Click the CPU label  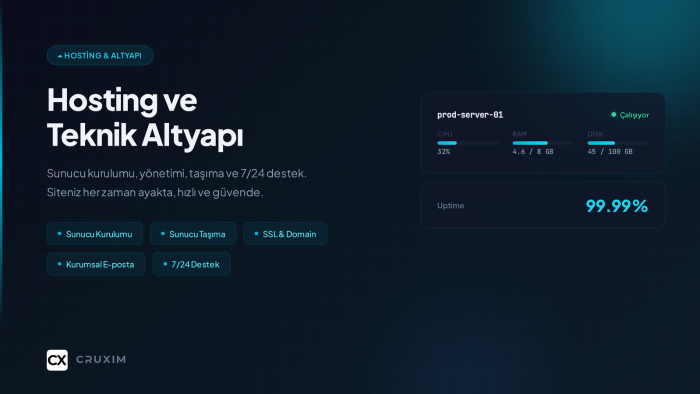(445, 134)
